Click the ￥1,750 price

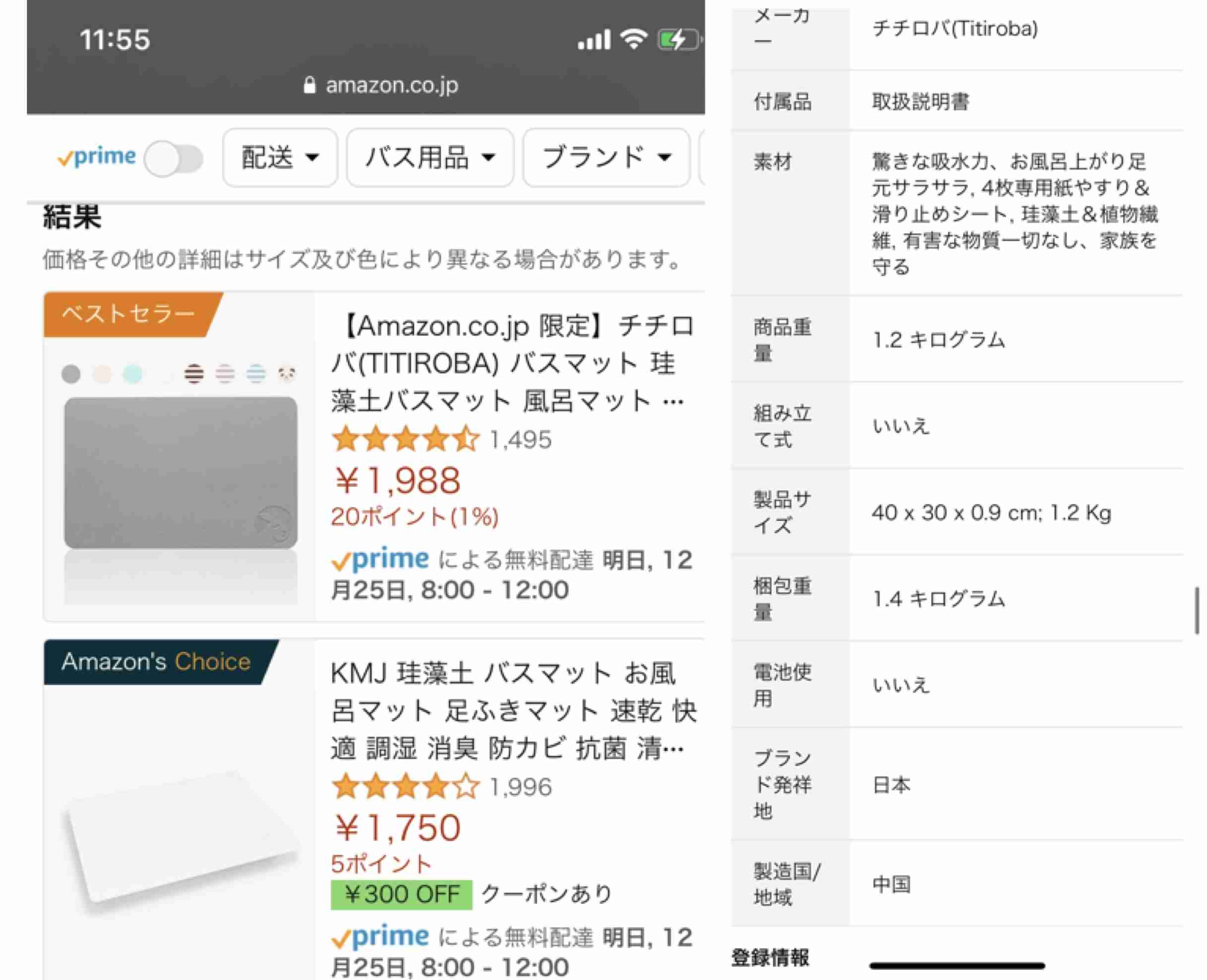pos(398,828)
